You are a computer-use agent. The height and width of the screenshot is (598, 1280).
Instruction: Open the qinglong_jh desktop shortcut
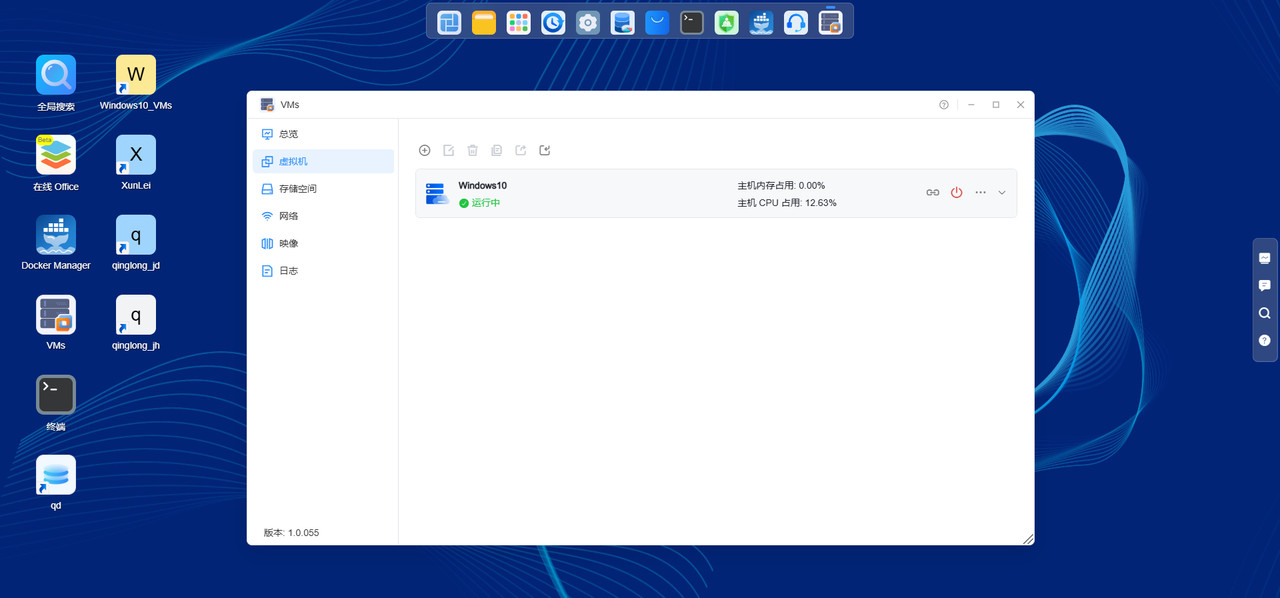(136, 323)
